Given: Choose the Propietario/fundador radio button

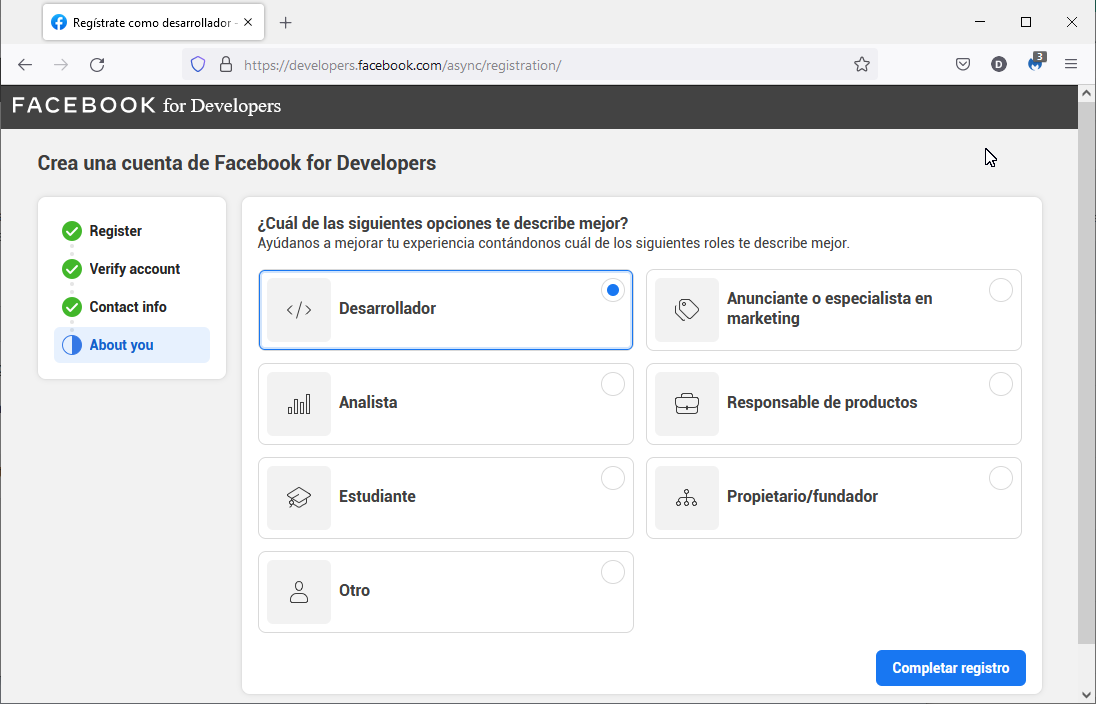Looking at the screenshot, I should (1001, 478).
